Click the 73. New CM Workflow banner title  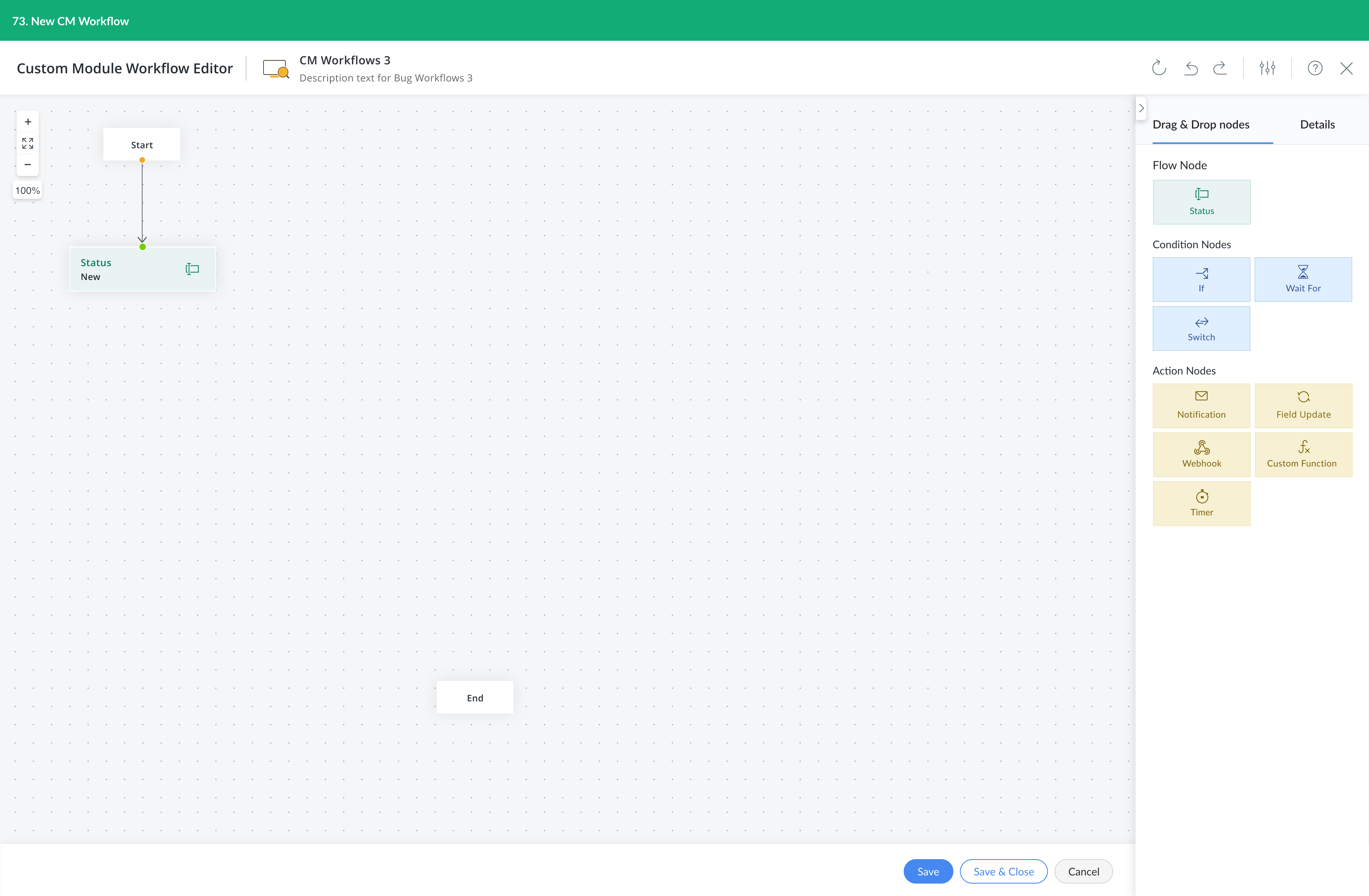click(x=71, y=21)
